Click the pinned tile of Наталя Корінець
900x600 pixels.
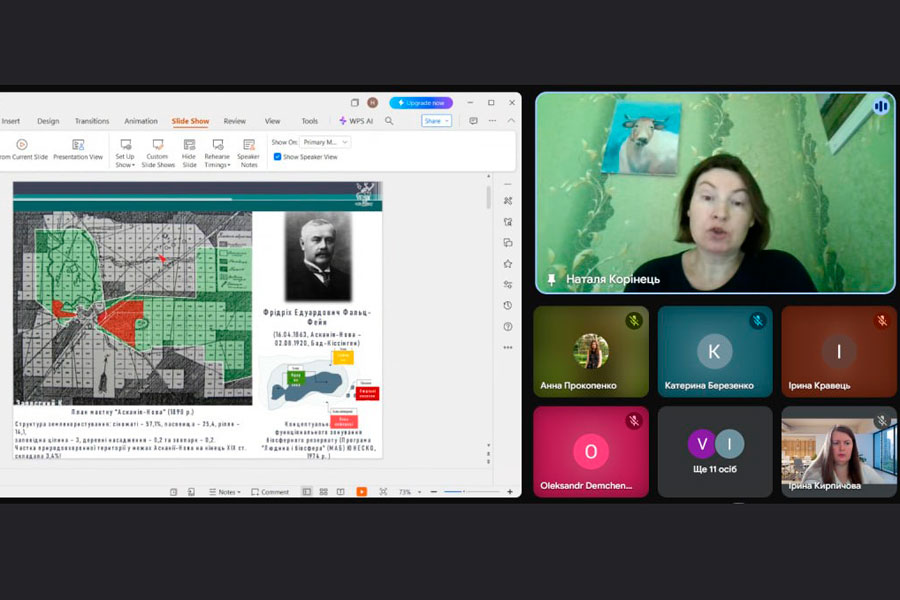[715, 193]
